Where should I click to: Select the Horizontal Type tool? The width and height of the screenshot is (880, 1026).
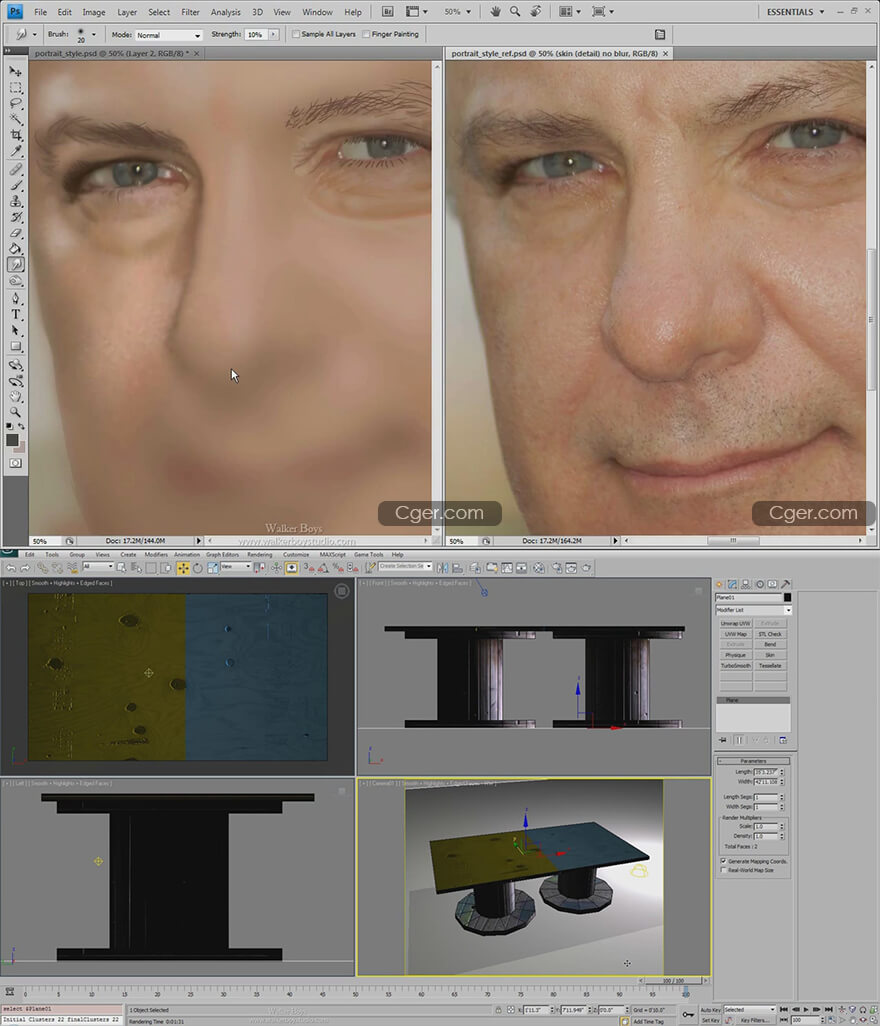(x=16, y=315)
